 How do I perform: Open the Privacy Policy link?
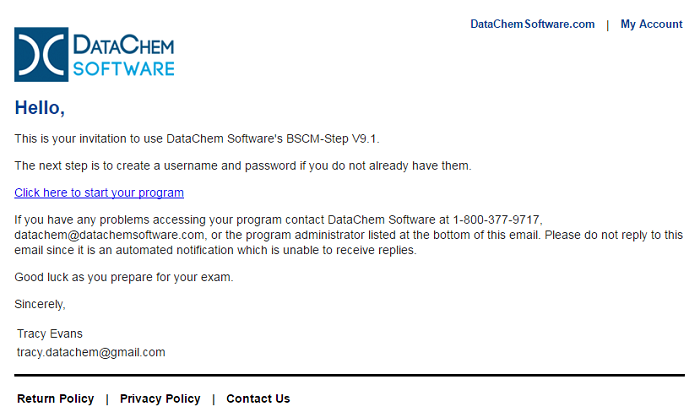tap(160, 398)
